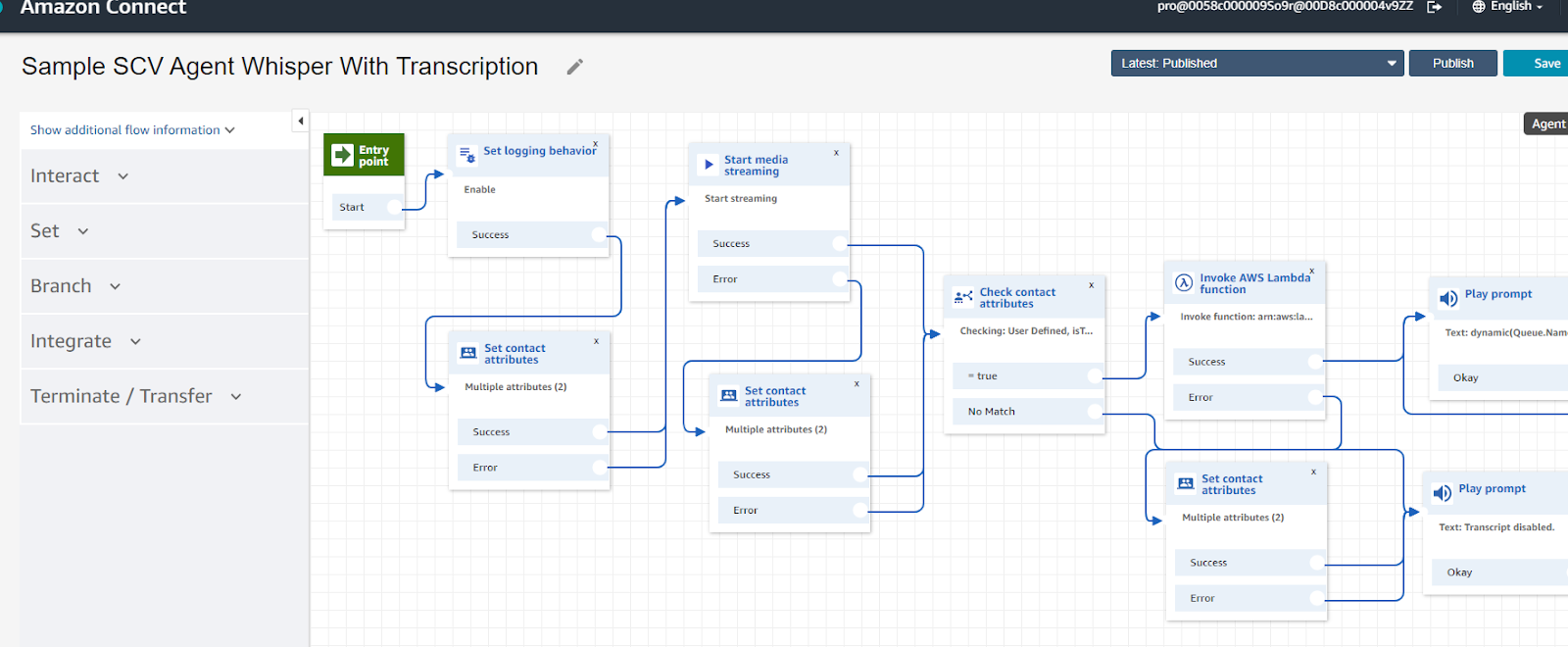The height and width of the screenshot is (647, 1568).
Task: Remove the Invoke AWS Lambda function block
Action: [x=1311, y=271]
